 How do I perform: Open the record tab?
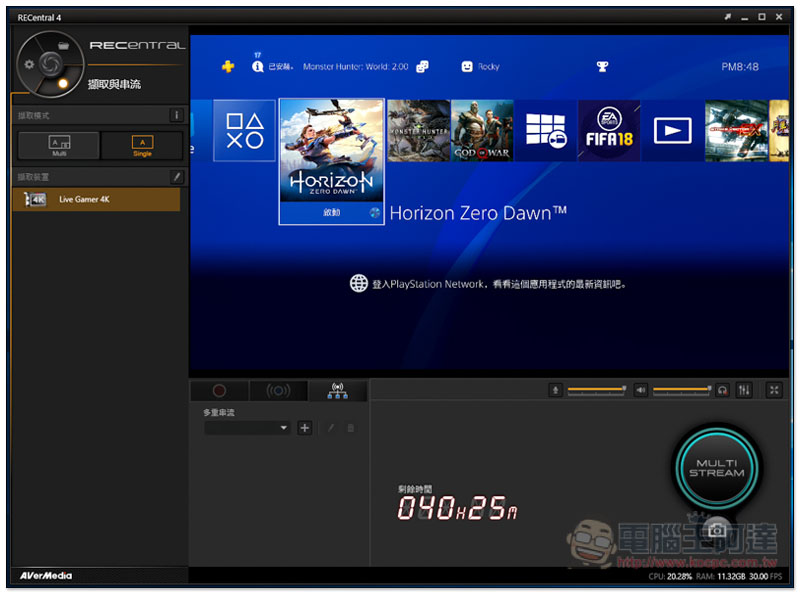click(x=219, y=391)
